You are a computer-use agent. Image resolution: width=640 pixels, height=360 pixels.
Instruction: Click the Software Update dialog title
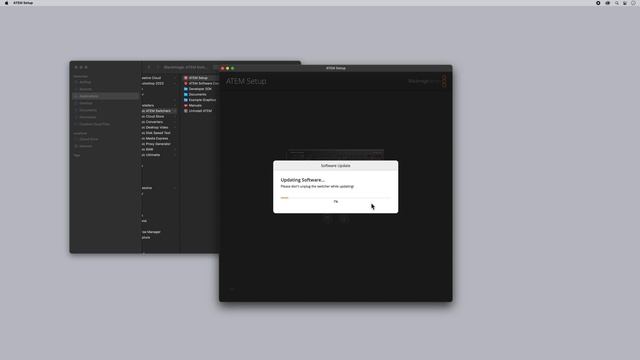(x=336, y=166)
